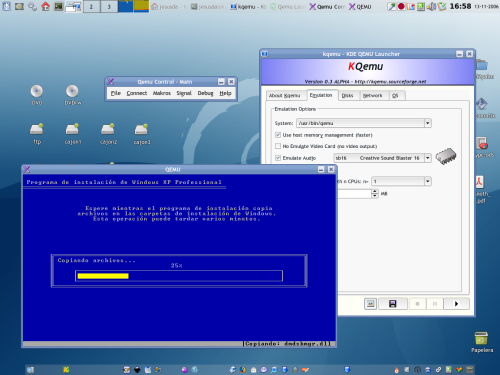Click the QEMU window title bar
This screenshot has height=375, width=500.
pos(173,169)
